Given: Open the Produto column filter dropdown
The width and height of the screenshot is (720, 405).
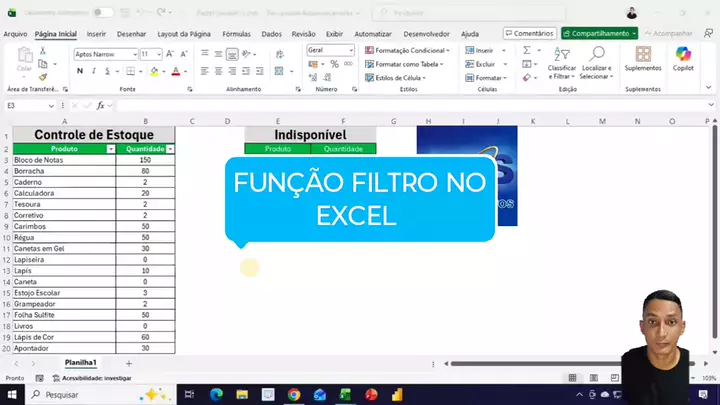Looking at the screenshot, I should click(x=111, y=149).
